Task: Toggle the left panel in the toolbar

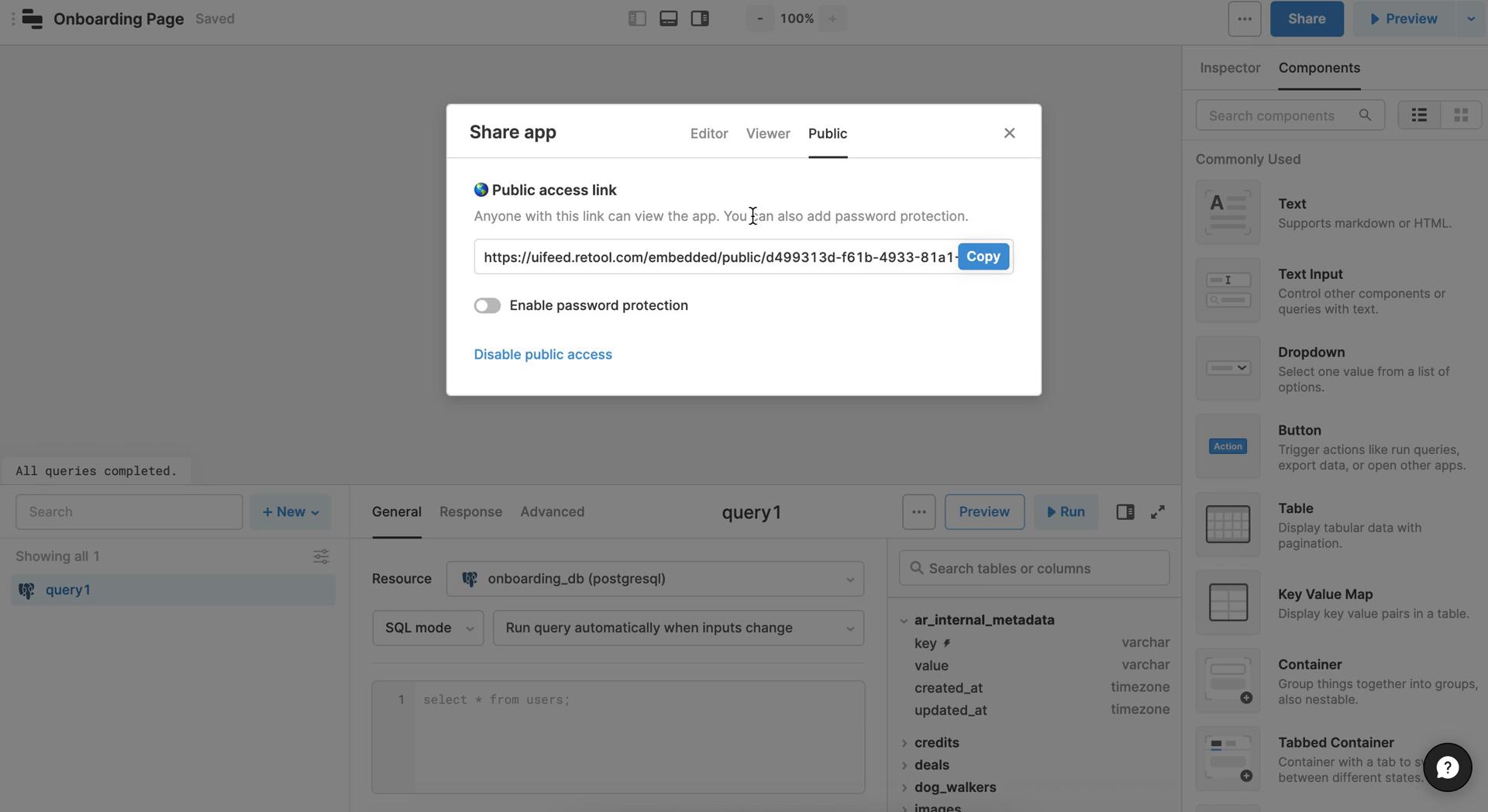Action: click(637, 18)
